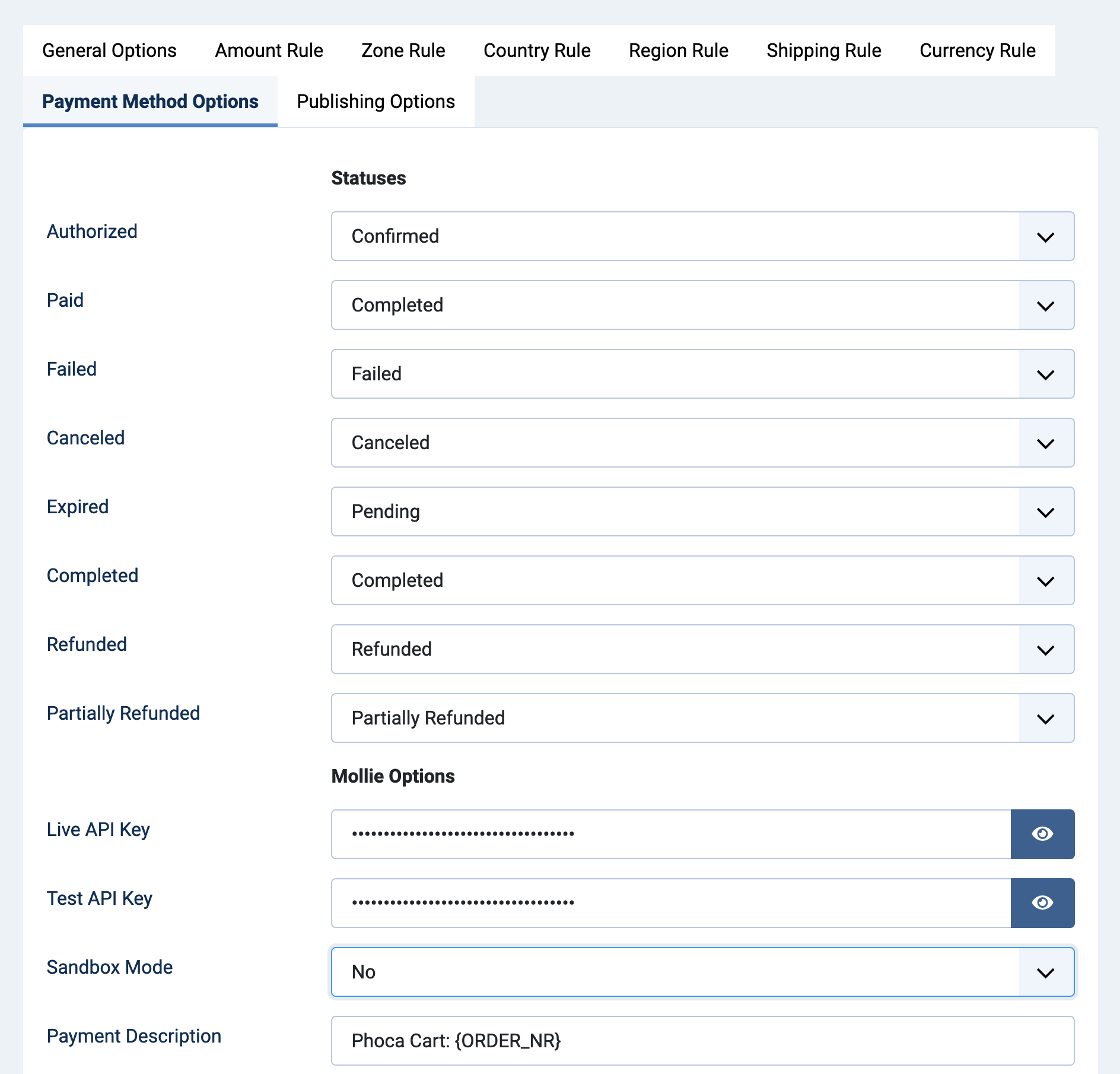
Task: Reveal the Test API Key
Action: point(1042,903)
